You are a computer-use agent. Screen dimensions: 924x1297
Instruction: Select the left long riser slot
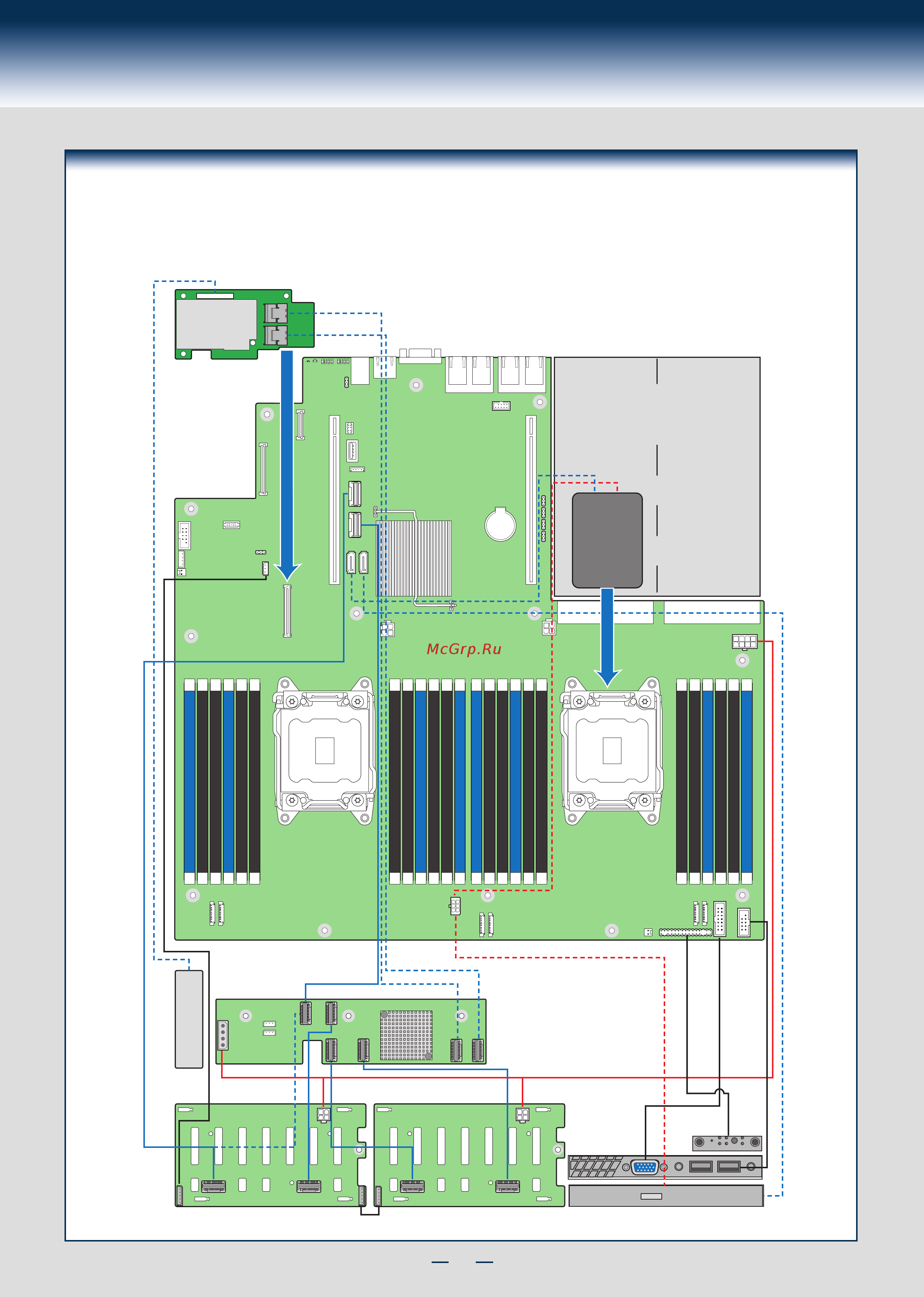[335, 500]
